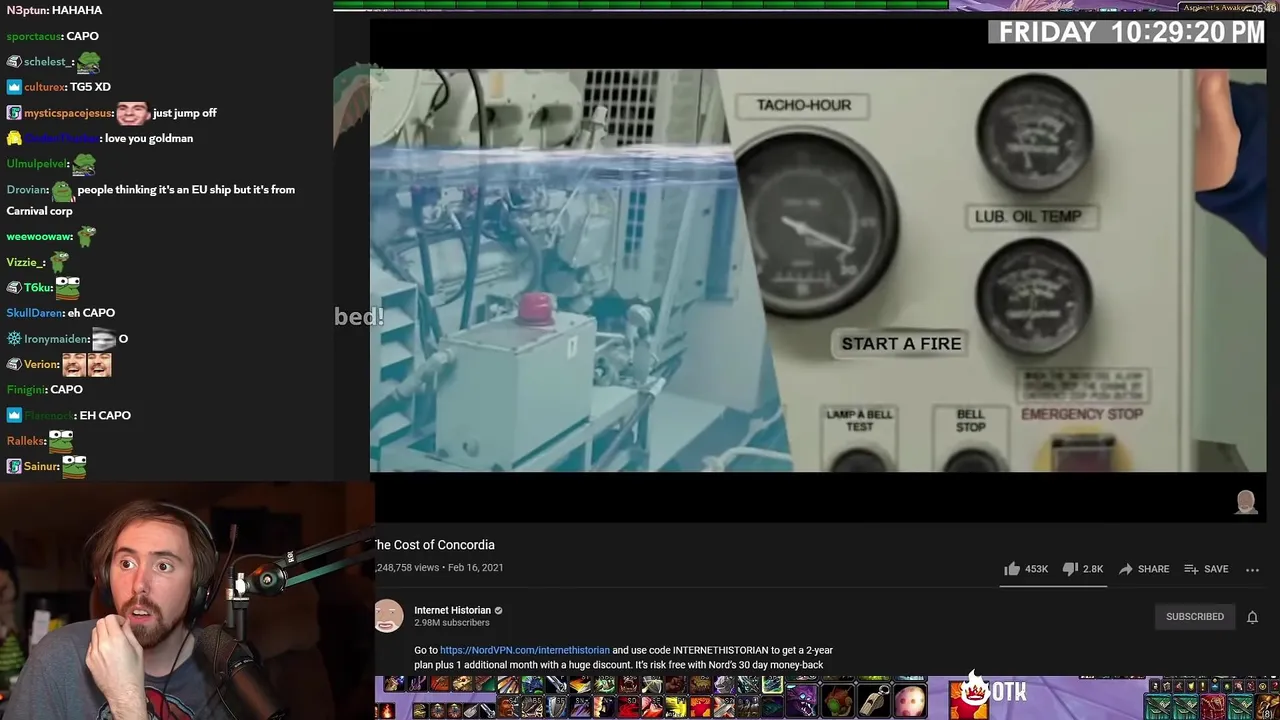Viewport: 1280px width, 720px height.
Task: Open the Internet Historian channel name link
Action: click(x=452, y=610)
